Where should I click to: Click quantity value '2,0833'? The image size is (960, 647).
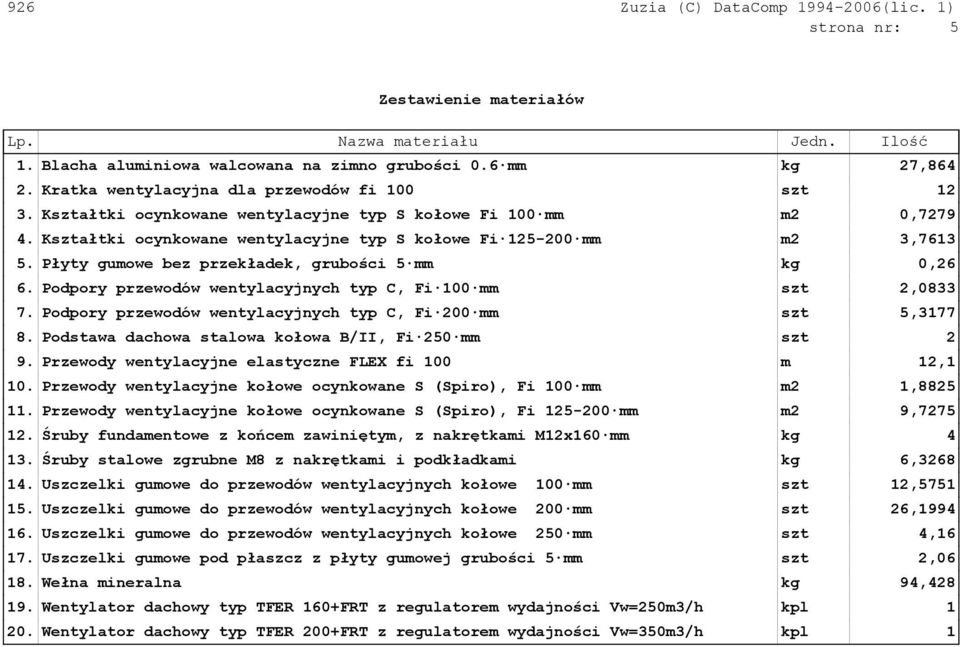tap(927, 288)
